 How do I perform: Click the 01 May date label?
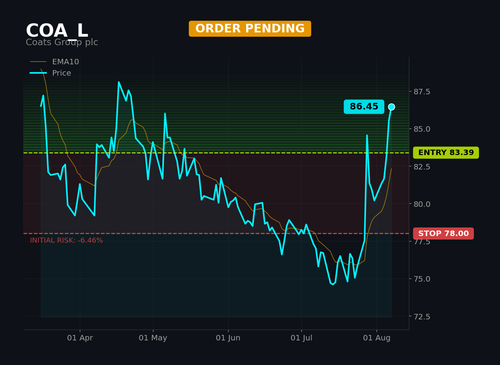(153, 338)
